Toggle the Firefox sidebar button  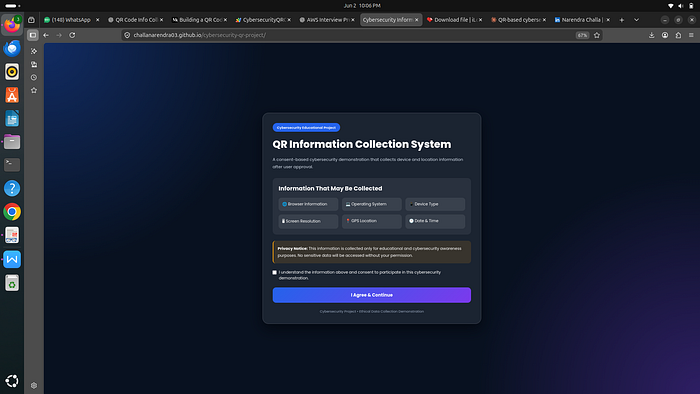[x=33, y=35]
